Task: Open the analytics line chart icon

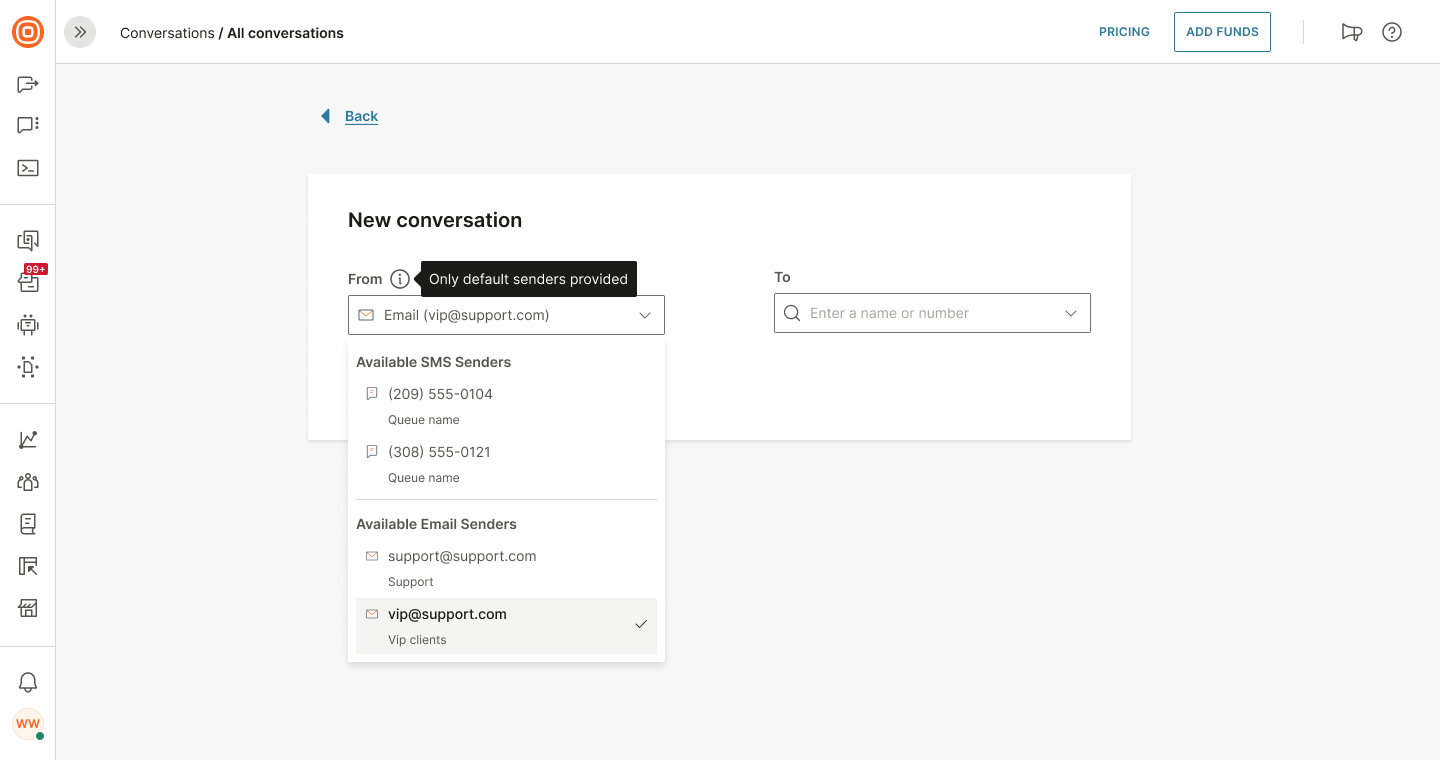Action: 28,440
